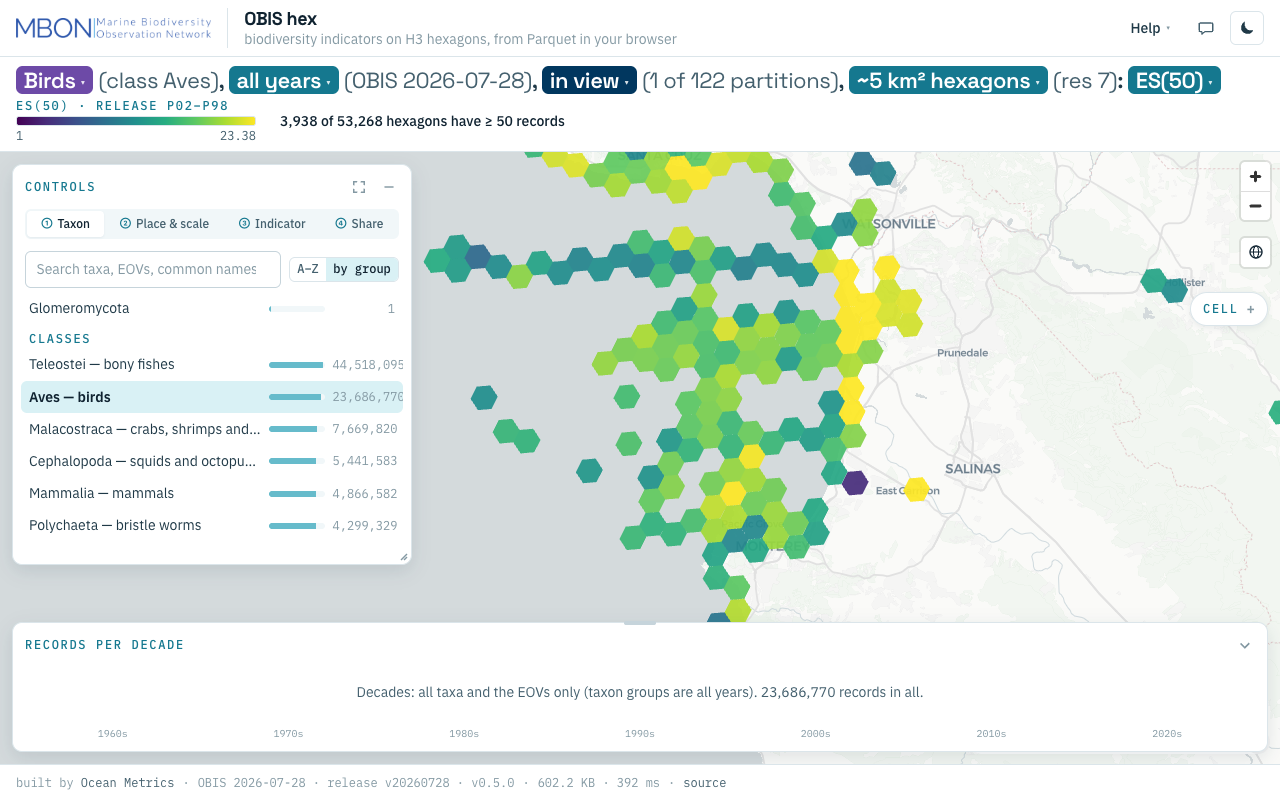Screen dimensions: 1280x800
Task: Click the 1960s decade label
Action: (113, 734)
